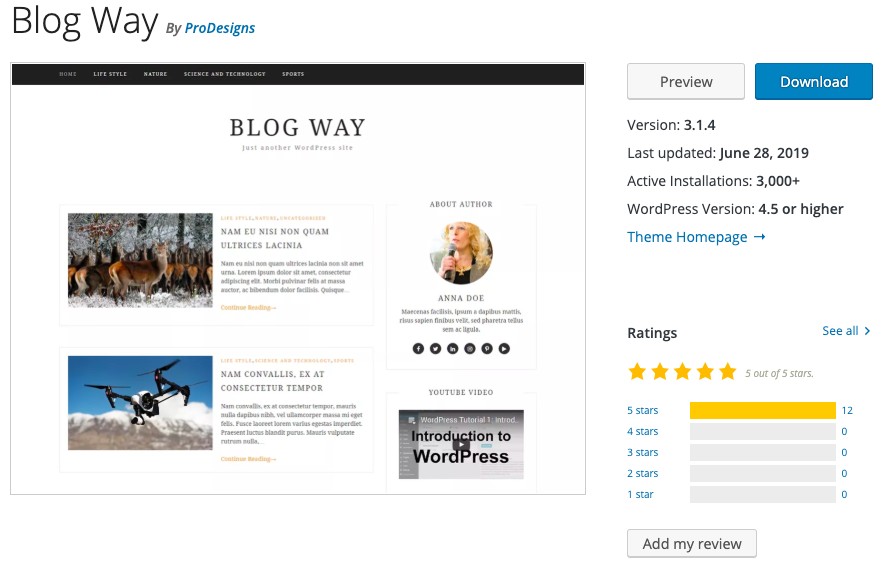The image size is (886, 564).
Task: Select SCIENCE AND TECHNOLOGY in preview menu
Action: point(224,74)
